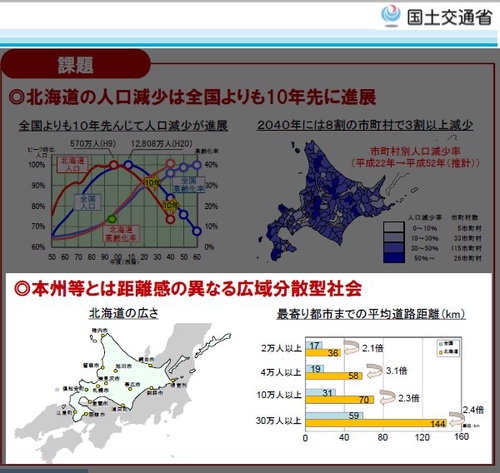
Task: Click the 2040年には8割の市町村で3割以上減少 heading
Action: point(365,125)
